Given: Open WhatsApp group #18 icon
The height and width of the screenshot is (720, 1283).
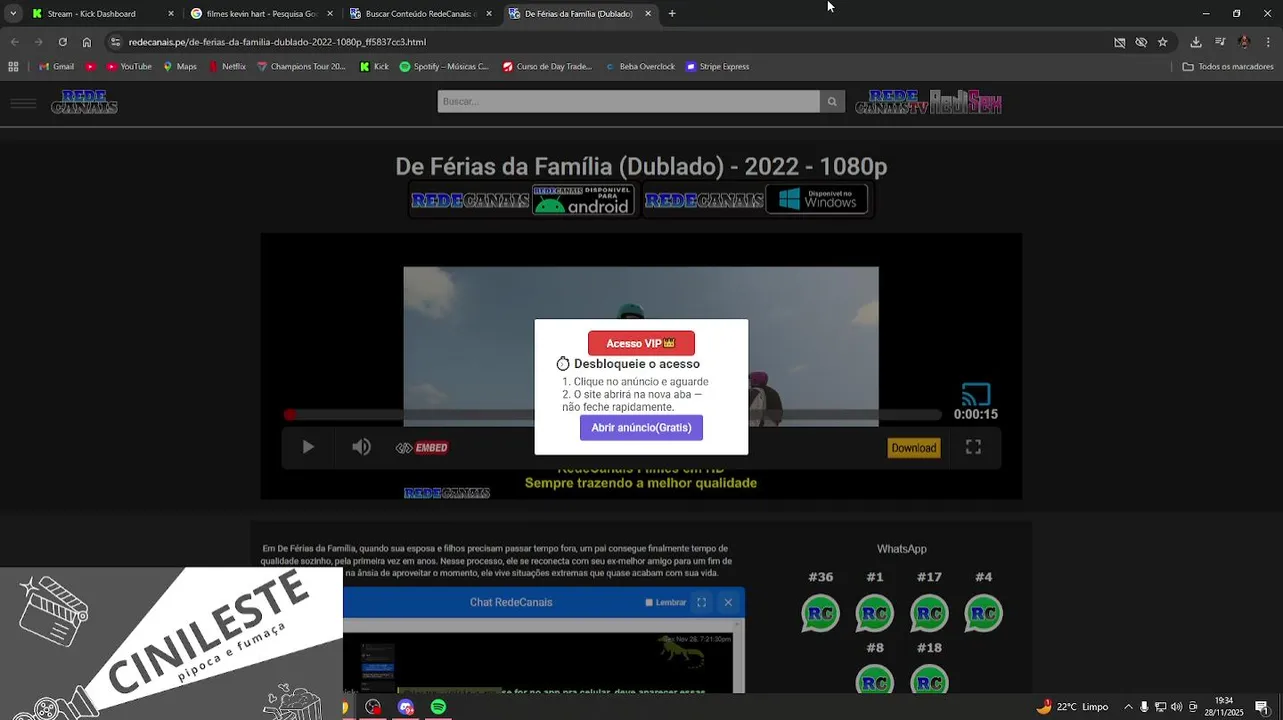Looking at the screenshot, I should click(x=929, y=681).
